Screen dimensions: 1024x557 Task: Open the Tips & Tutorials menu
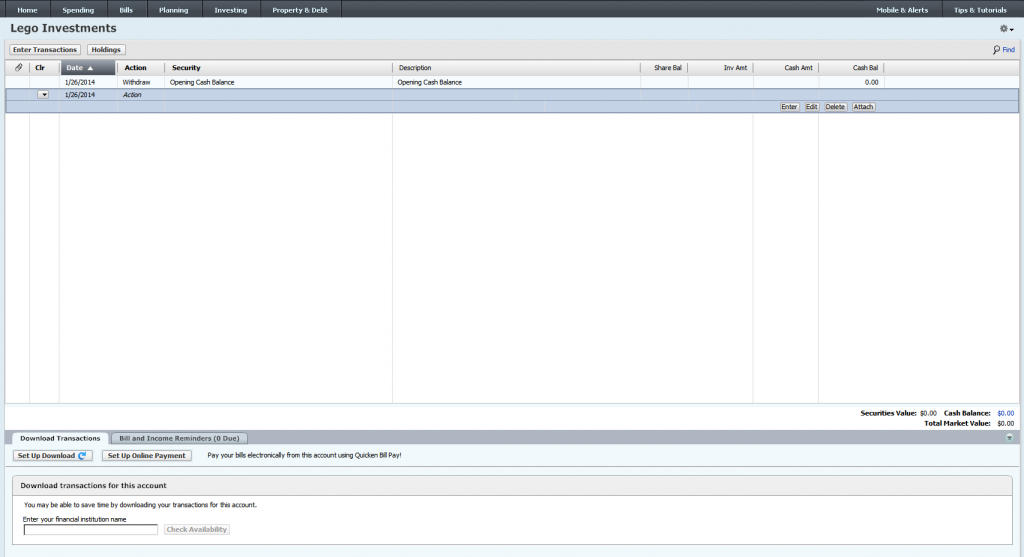coord(980,10)
